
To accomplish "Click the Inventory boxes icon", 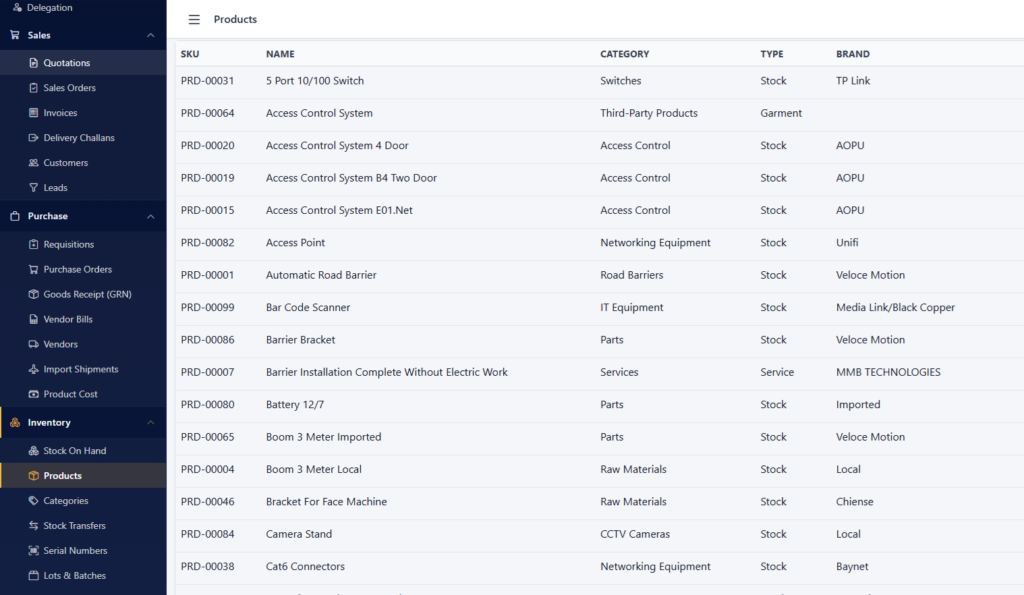I will tap(15, 423).
